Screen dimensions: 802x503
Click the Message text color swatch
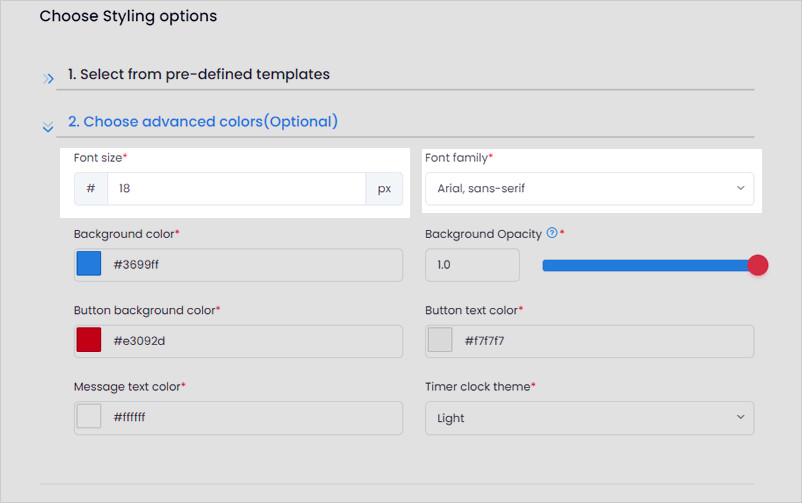point(89,416)
